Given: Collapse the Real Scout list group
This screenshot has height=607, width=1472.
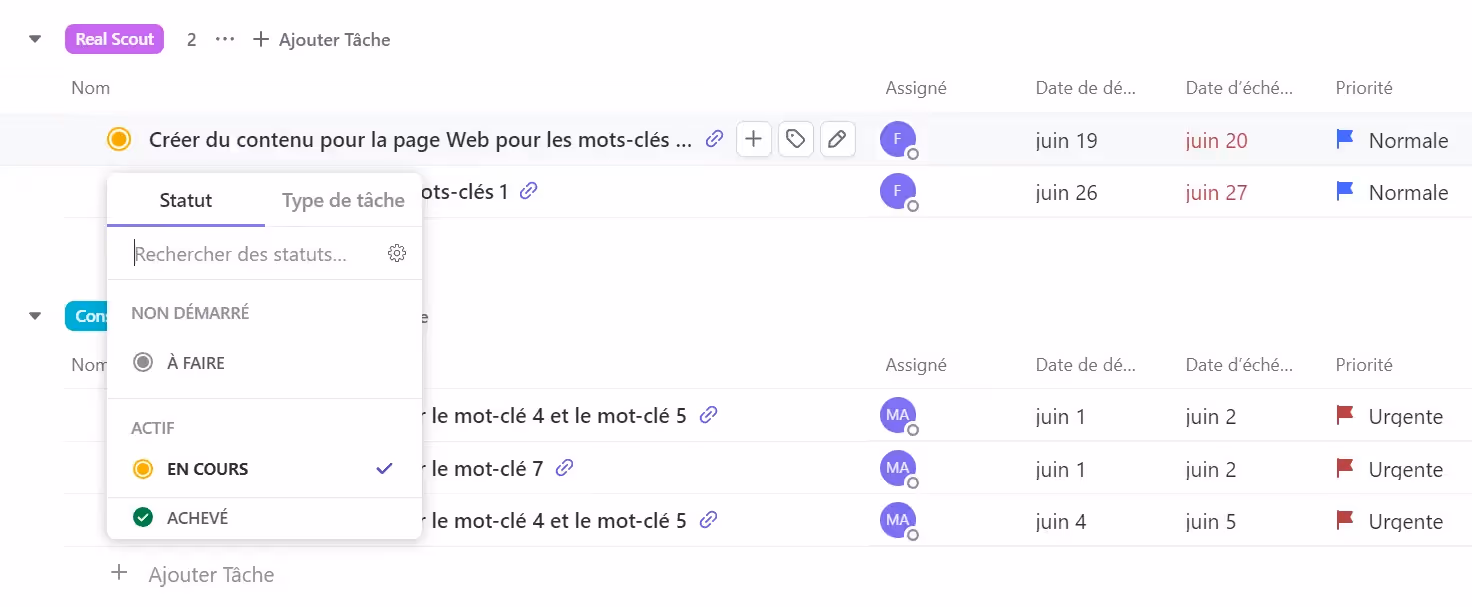Looking at the screenshot, I should click(34, 38).
